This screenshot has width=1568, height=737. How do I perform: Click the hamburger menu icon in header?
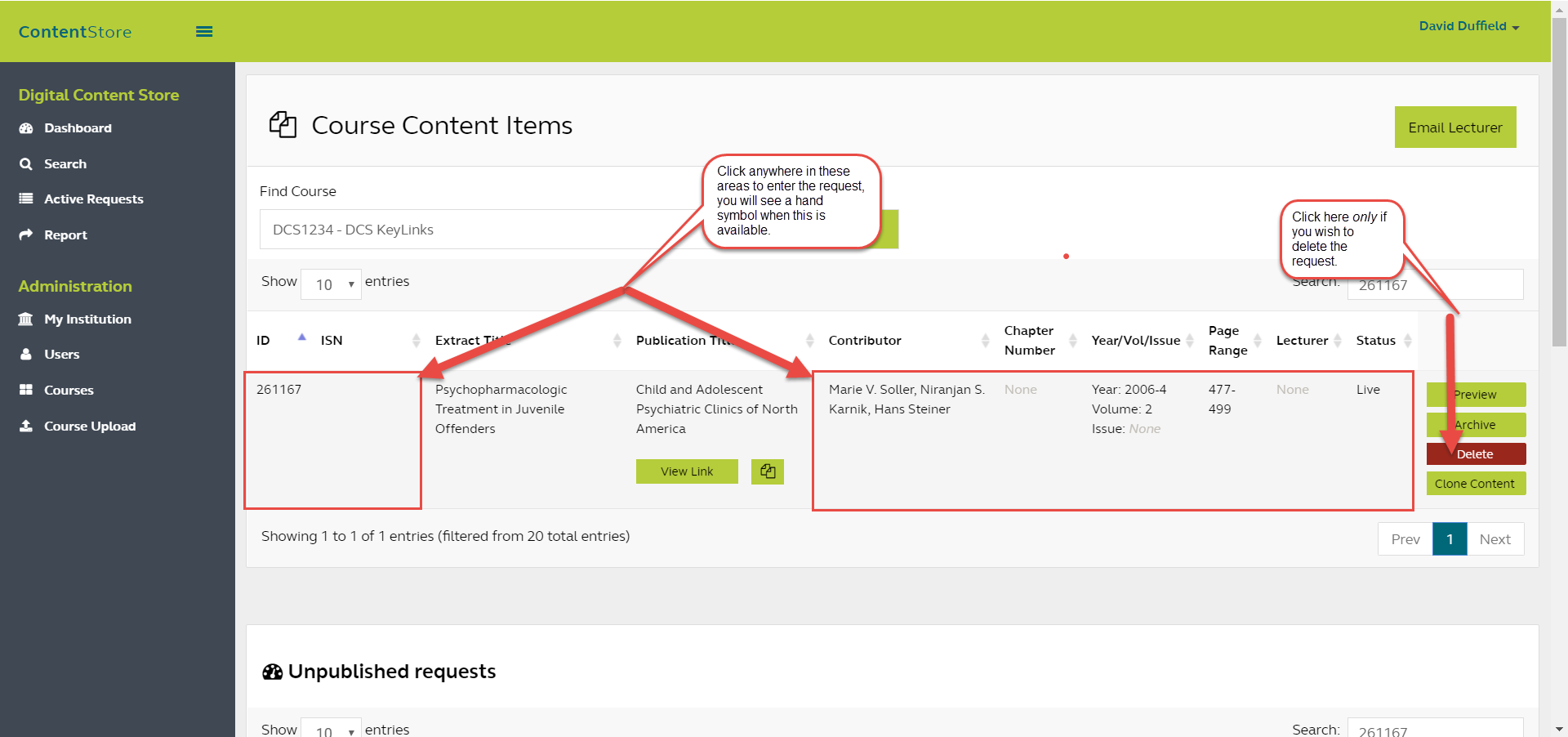click(204, 32)
